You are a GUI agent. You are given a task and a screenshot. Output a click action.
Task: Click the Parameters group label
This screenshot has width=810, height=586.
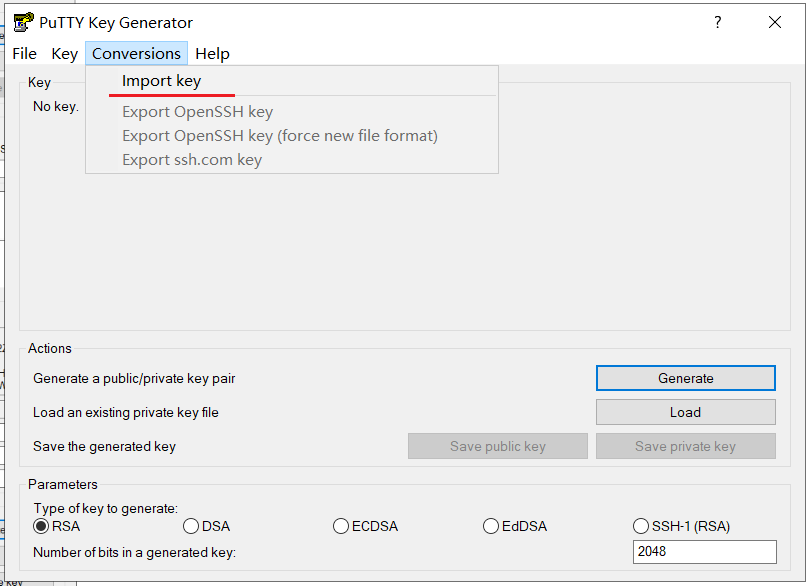63,484
